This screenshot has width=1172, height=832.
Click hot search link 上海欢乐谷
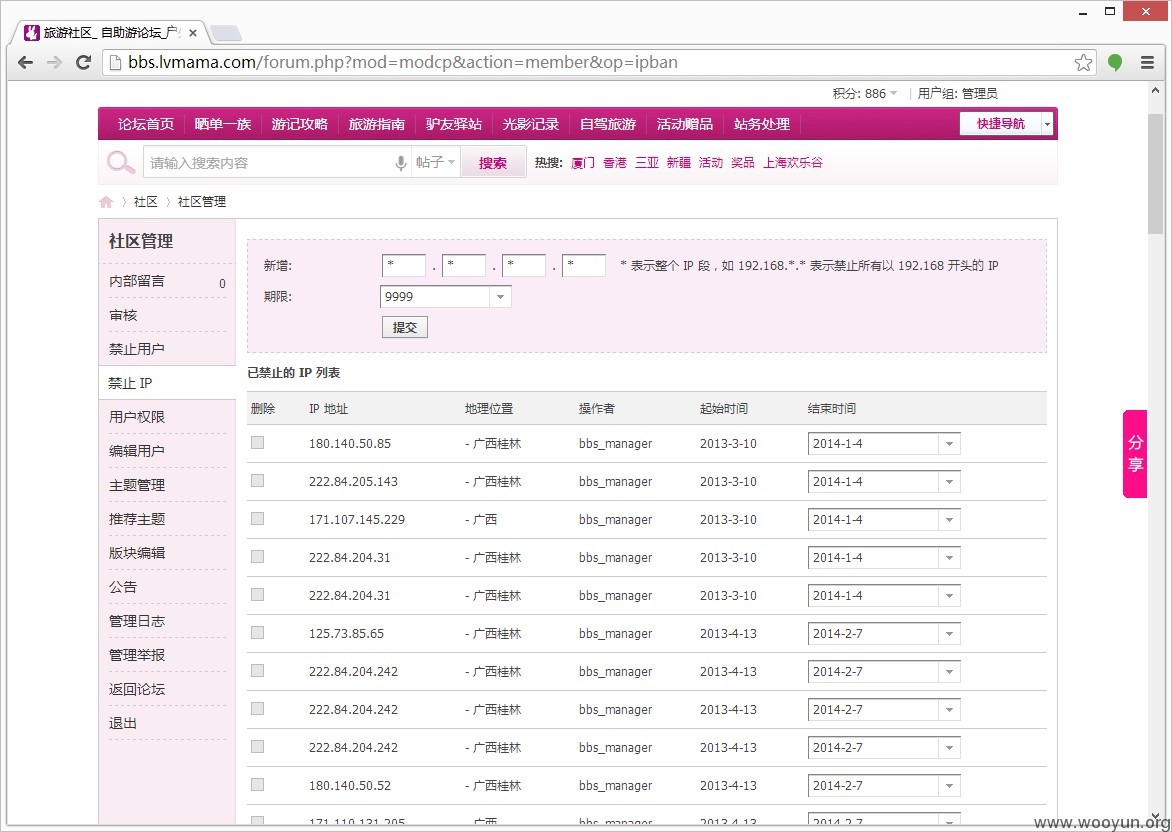(792, 163)
